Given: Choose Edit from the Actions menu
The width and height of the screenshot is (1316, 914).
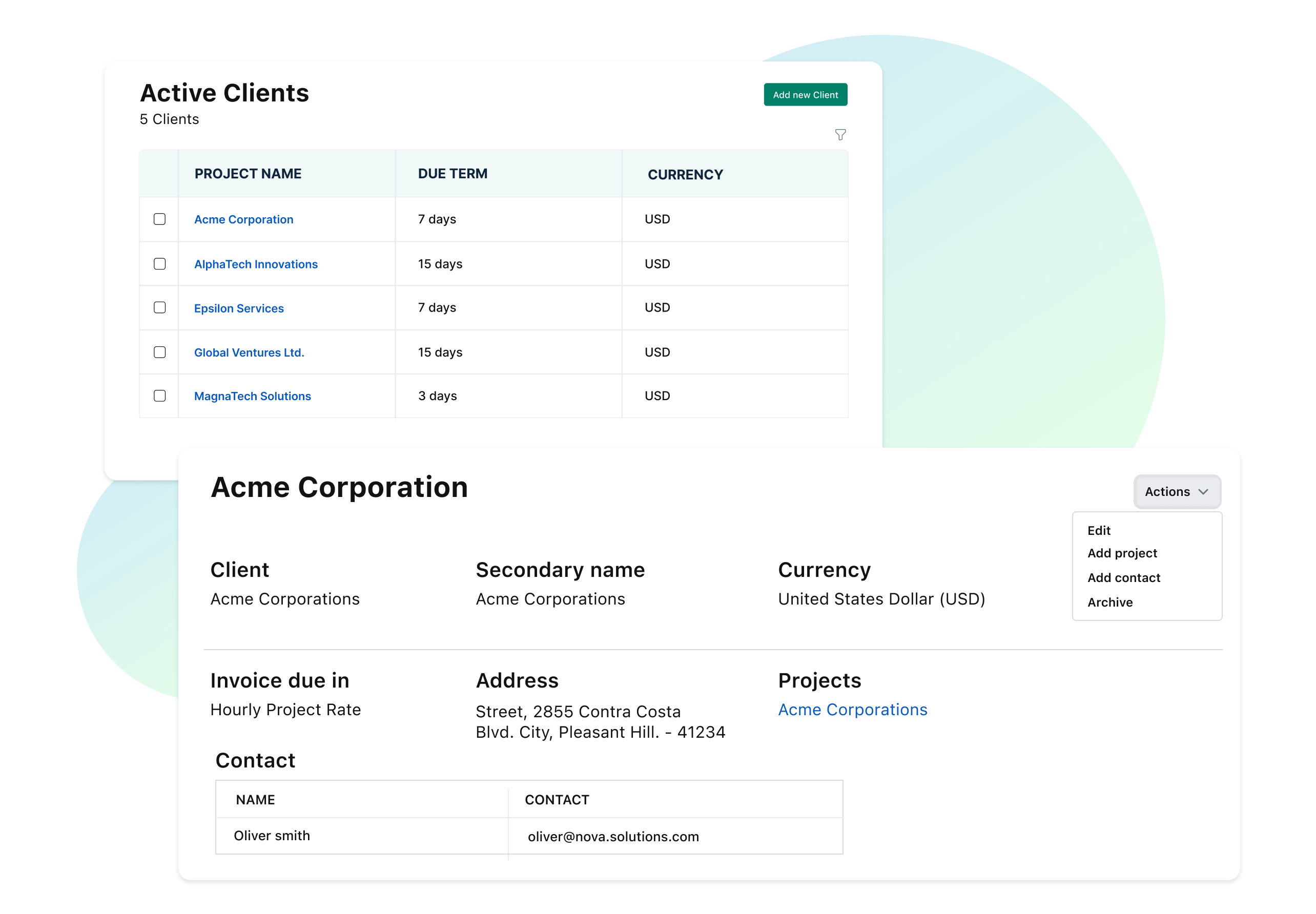Looking at the screenshot, I should pos(1098,530).
